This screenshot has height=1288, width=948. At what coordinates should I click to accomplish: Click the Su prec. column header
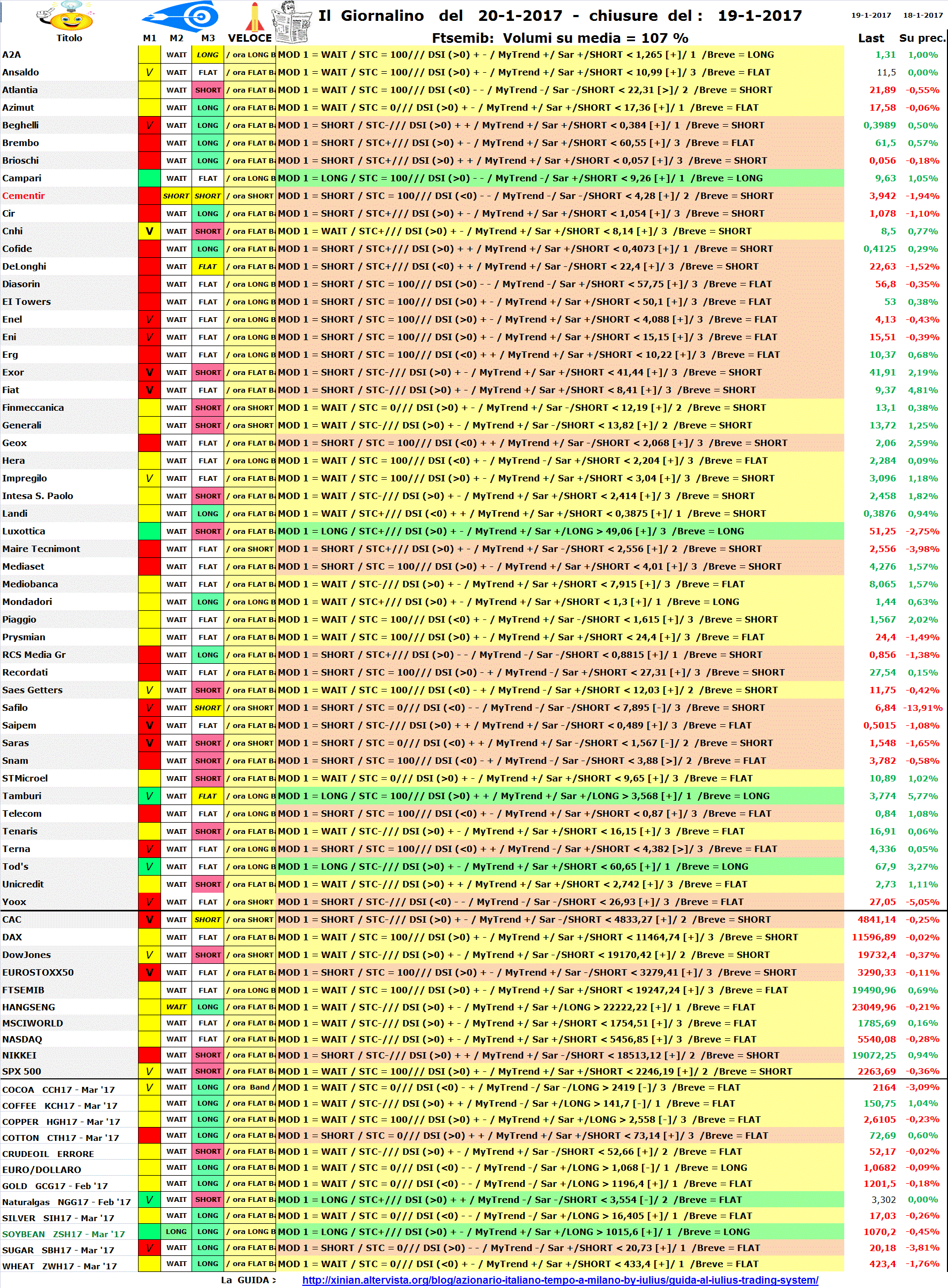click(x=922, y=38)
